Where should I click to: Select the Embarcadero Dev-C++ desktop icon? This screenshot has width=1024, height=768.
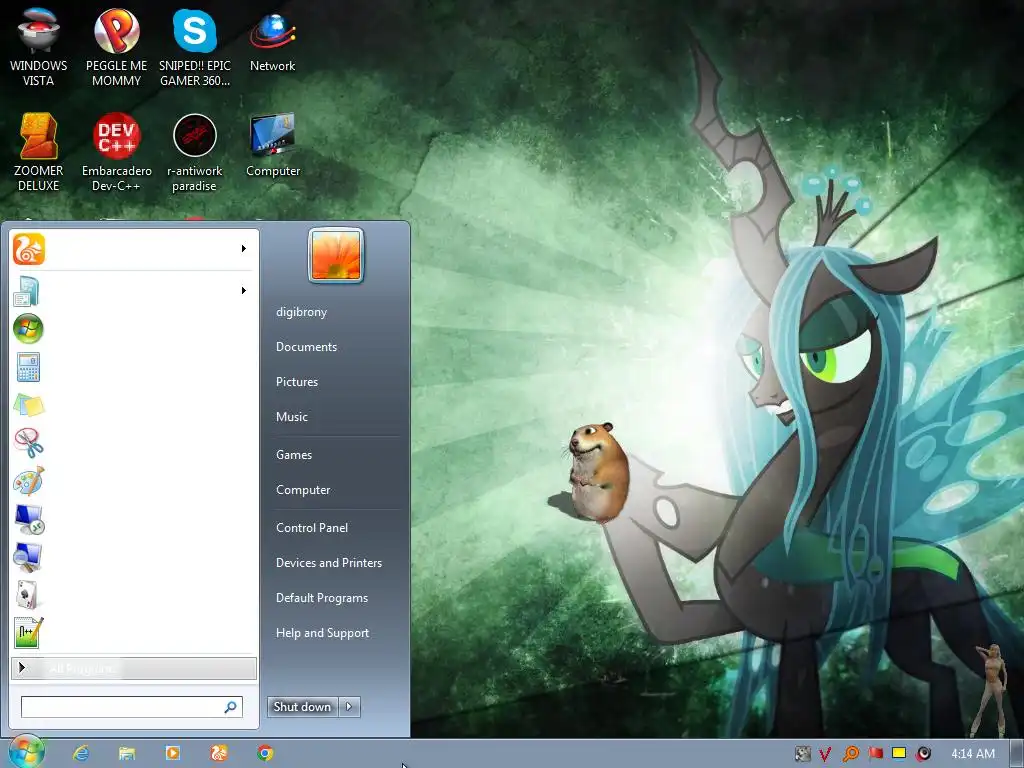pyautogui.click(x=116, y=152)
